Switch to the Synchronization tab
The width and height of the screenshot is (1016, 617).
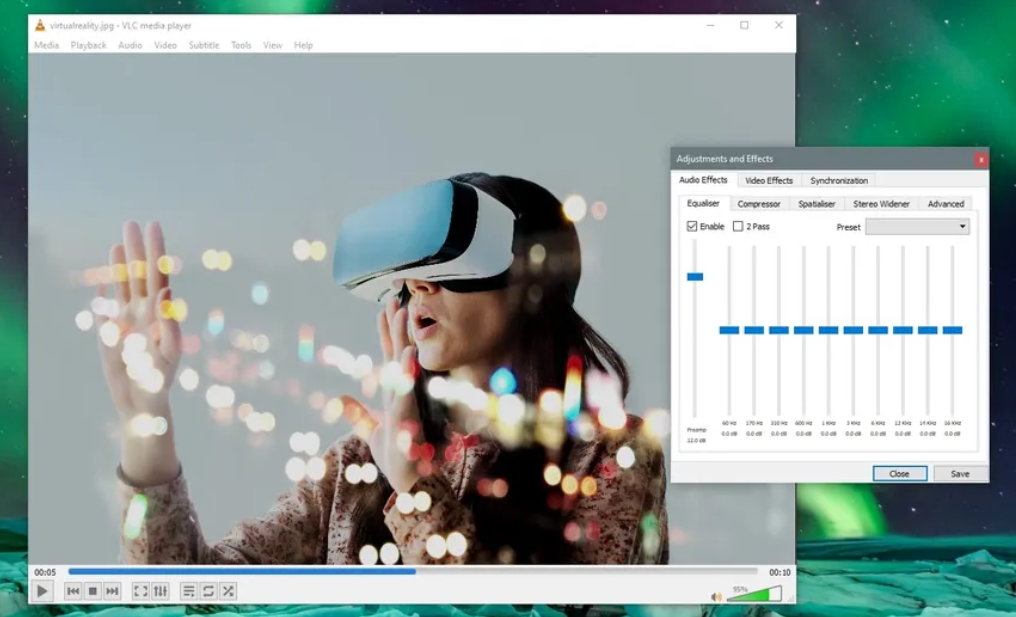[839, 181]
